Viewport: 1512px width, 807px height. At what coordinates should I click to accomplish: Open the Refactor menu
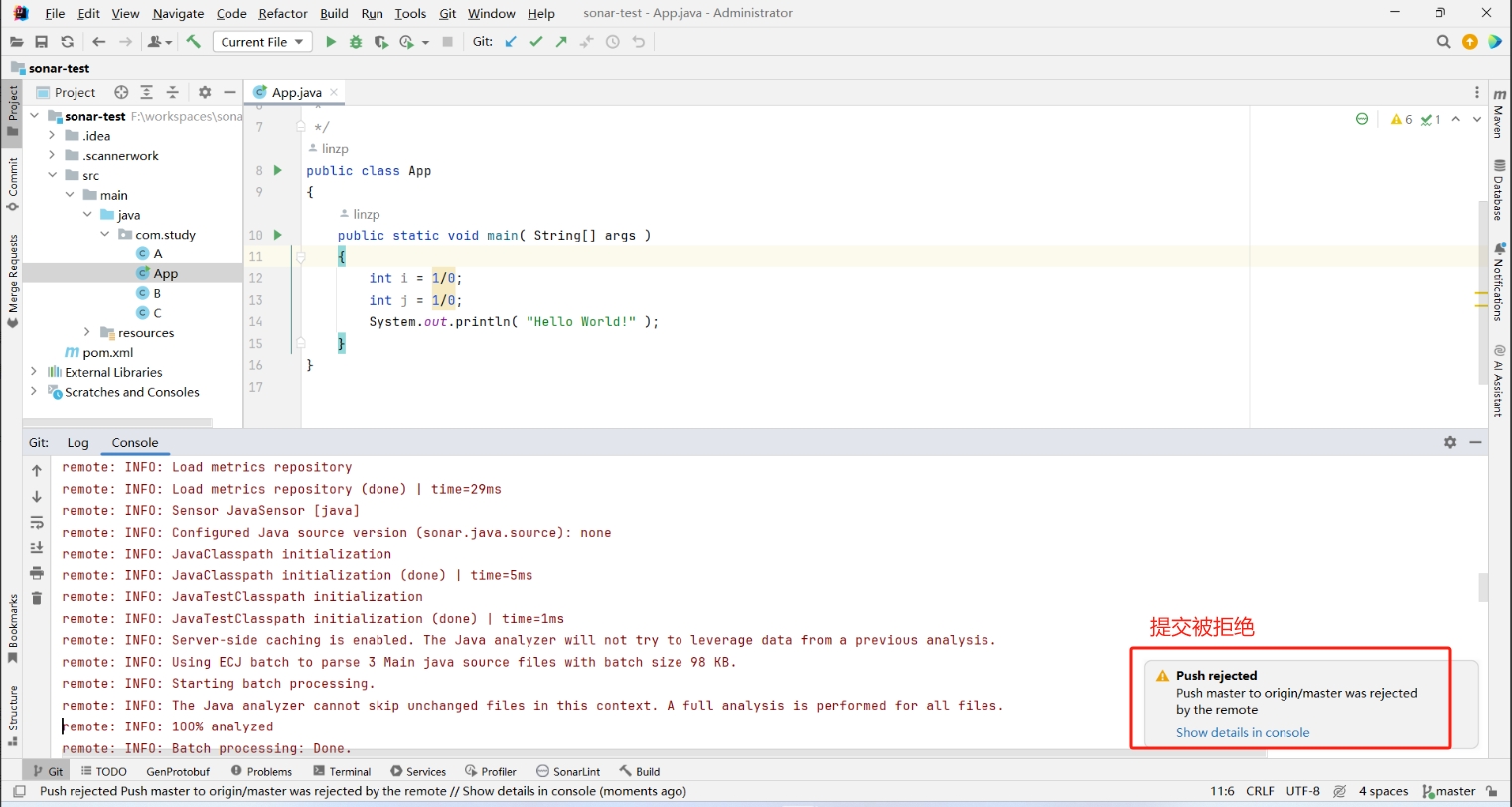point(282,13)
